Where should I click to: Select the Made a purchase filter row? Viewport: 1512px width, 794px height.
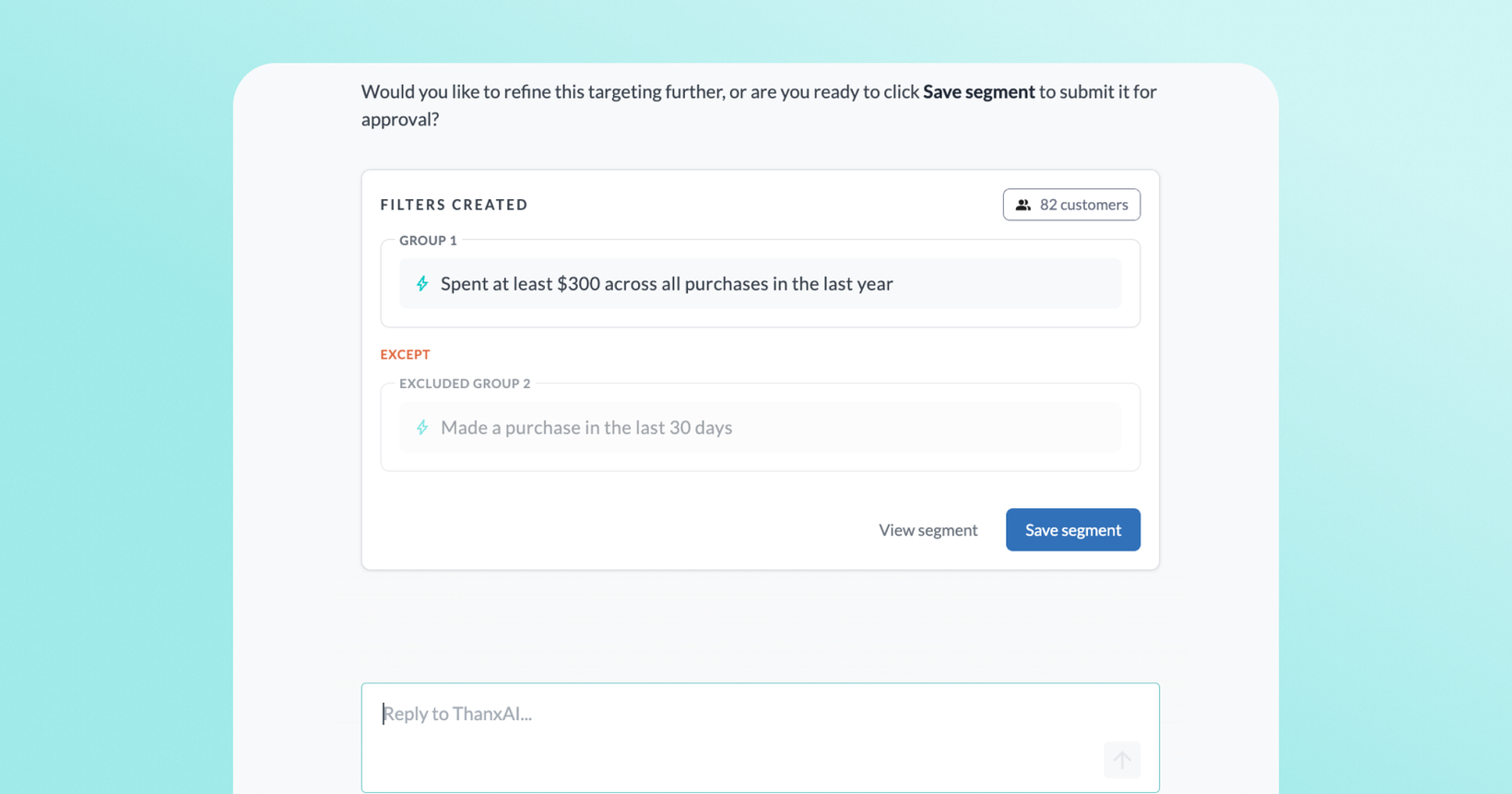coord(761,428)
